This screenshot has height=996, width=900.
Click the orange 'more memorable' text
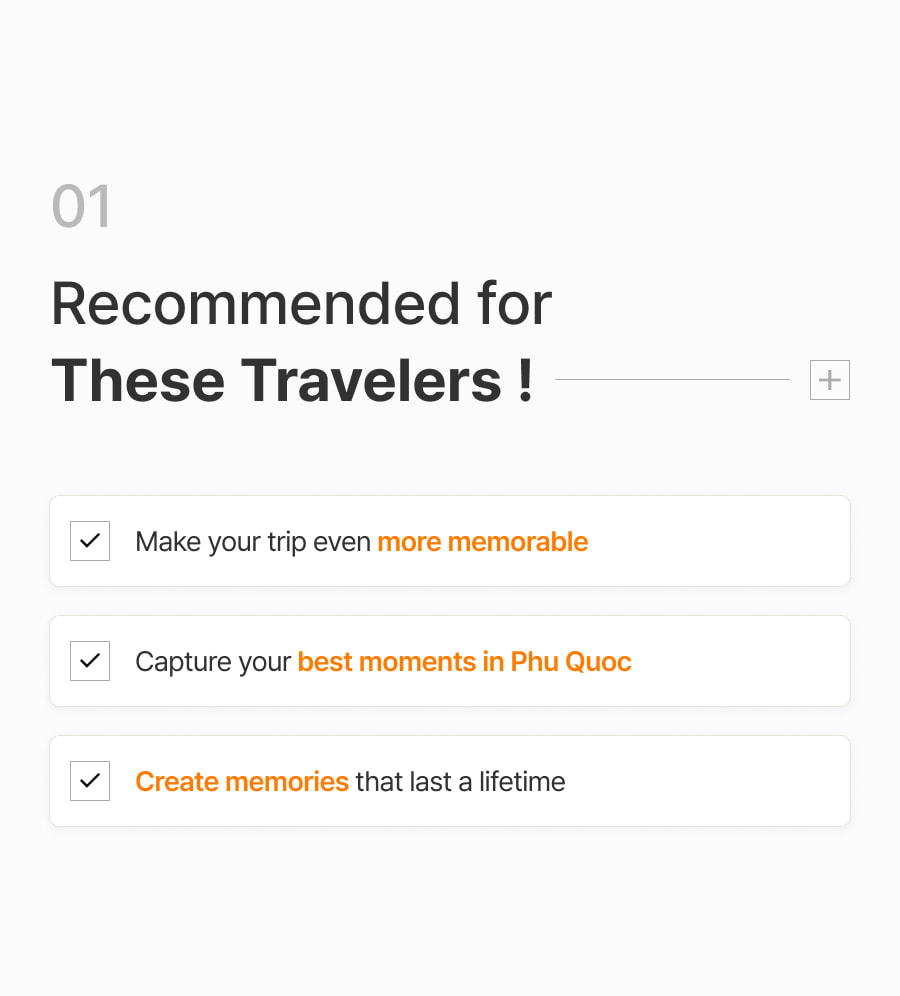coord(483,542)
